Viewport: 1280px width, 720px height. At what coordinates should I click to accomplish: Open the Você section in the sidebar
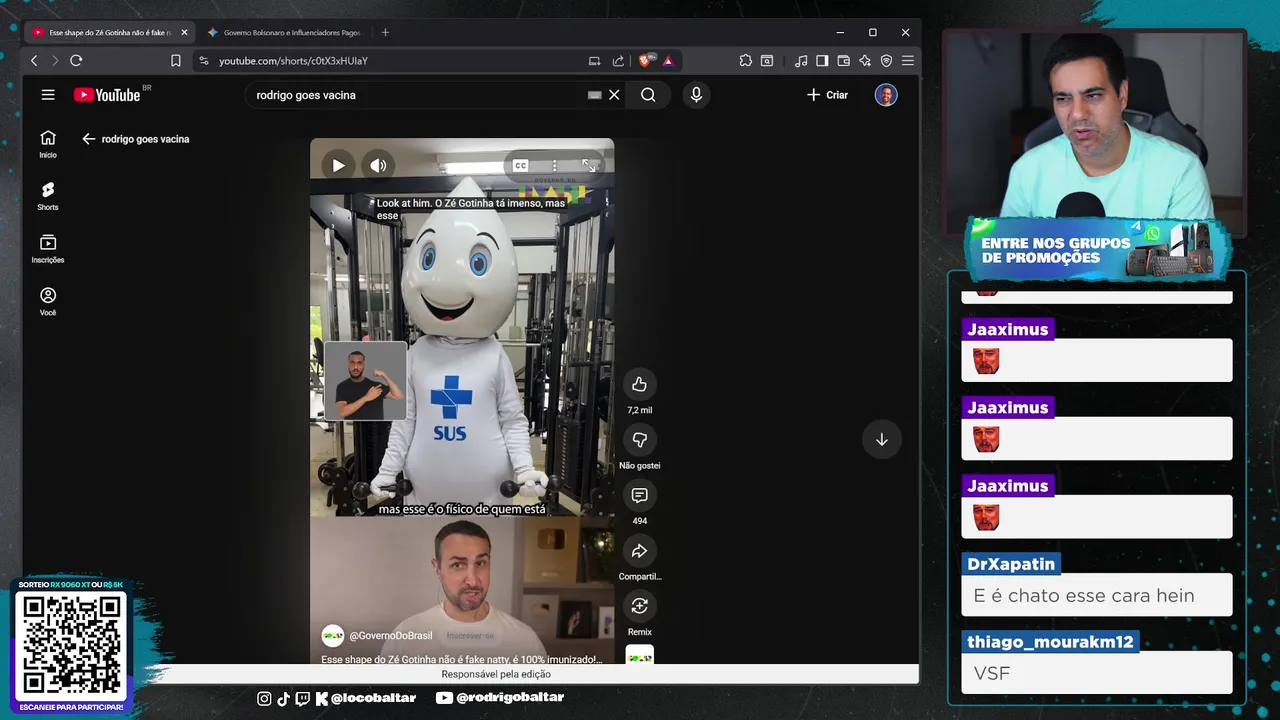(48, 302)
